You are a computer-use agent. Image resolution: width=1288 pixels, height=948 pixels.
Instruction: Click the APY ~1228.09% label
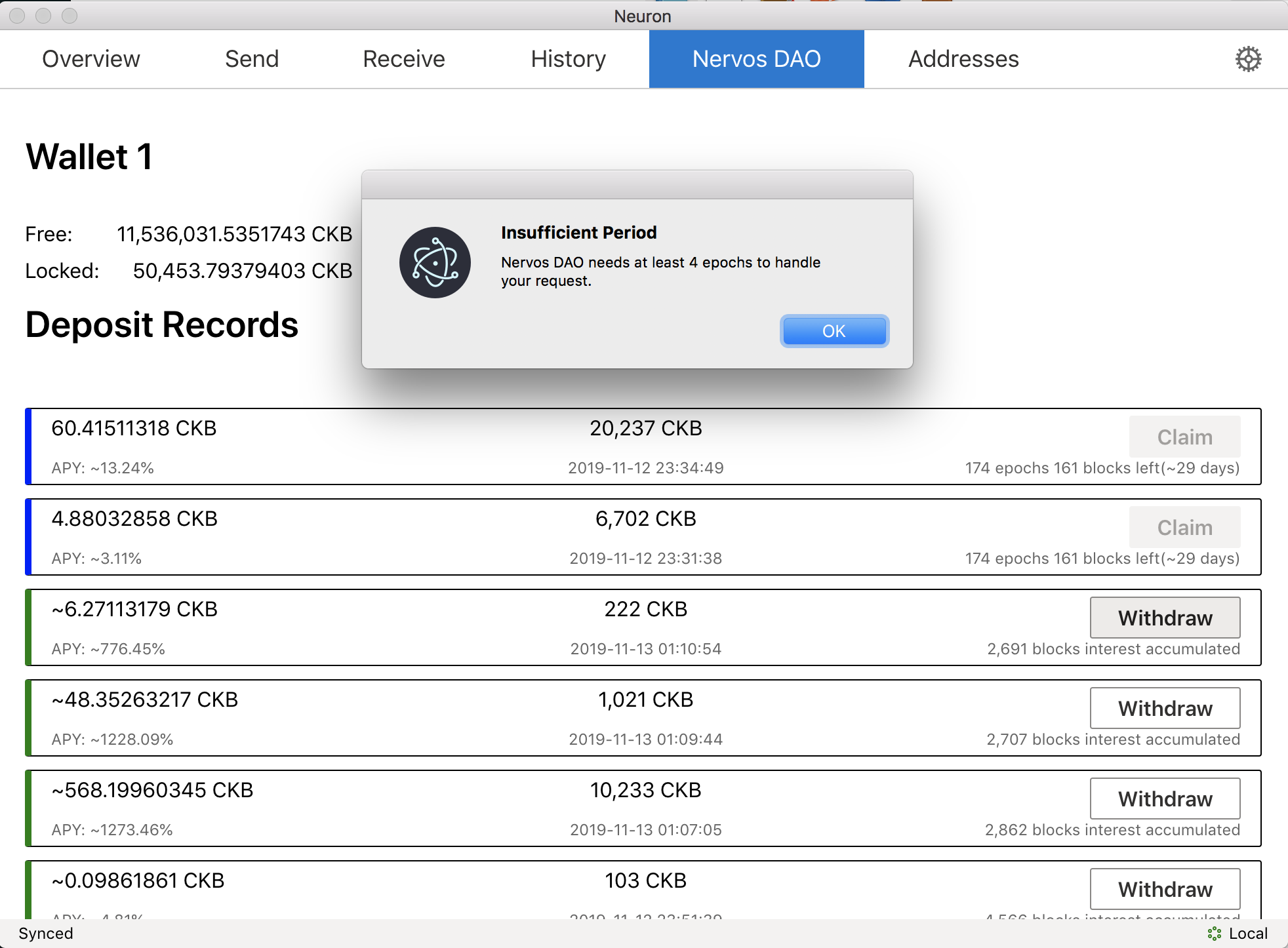112,740
